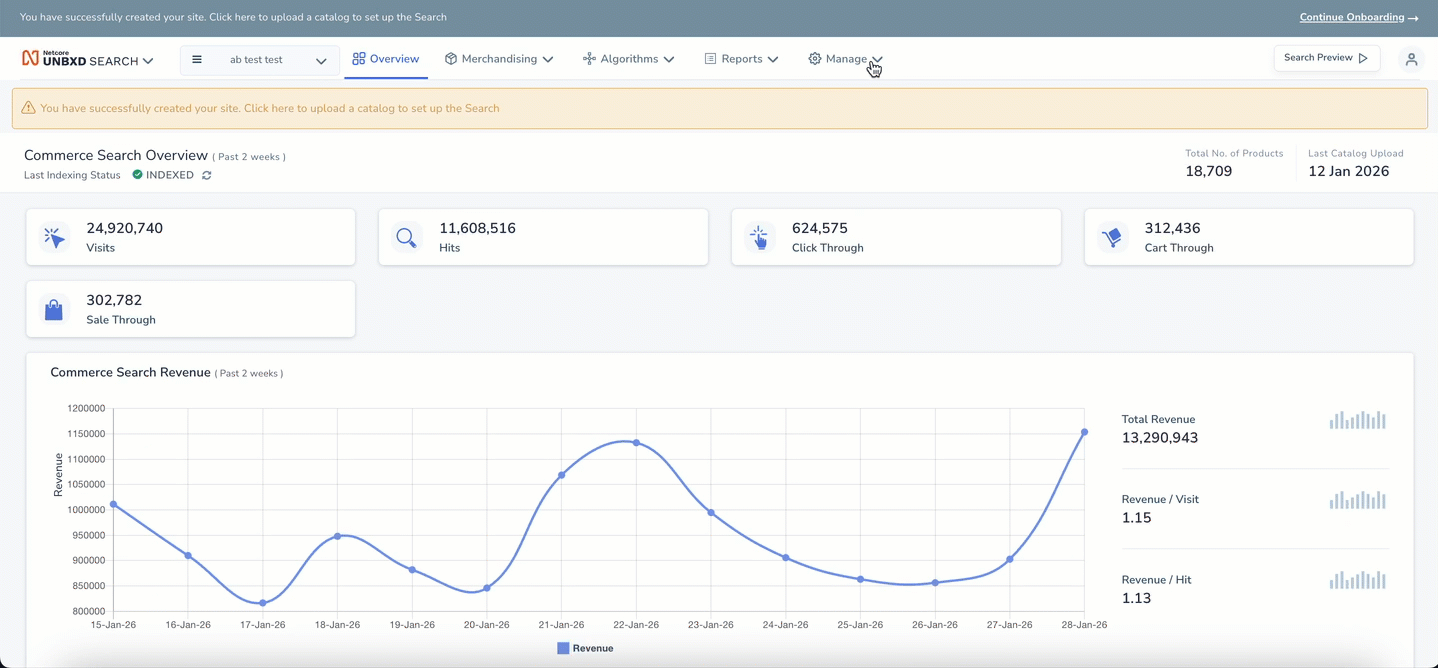
Task: Open the user profile icon
Action: 1411,59
